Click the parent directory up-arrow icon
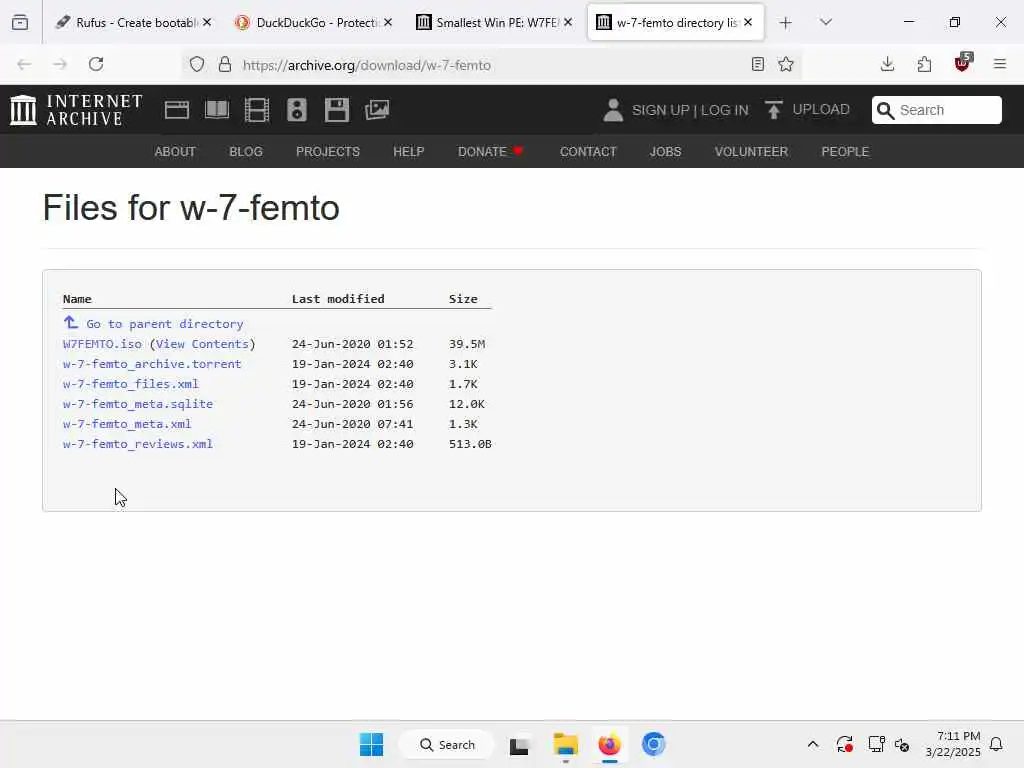The width and height of the screenshot is (1024, 768). 71,322
